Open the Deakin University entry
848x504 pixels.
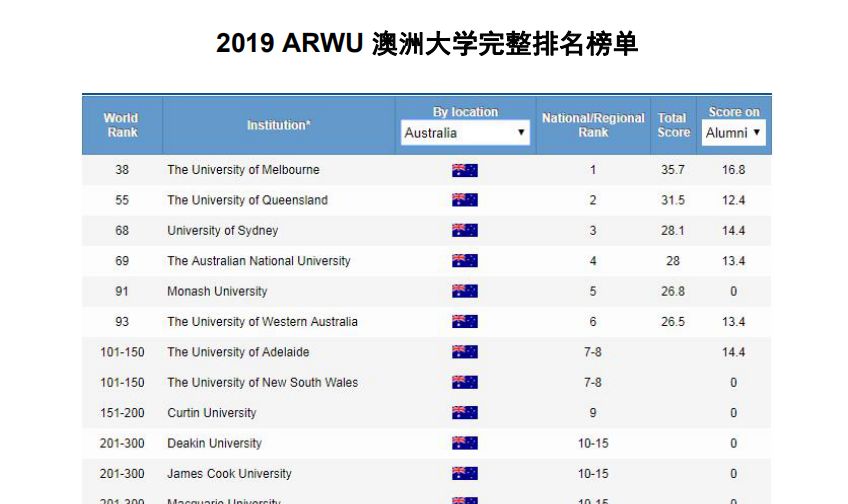click(214, 443)
